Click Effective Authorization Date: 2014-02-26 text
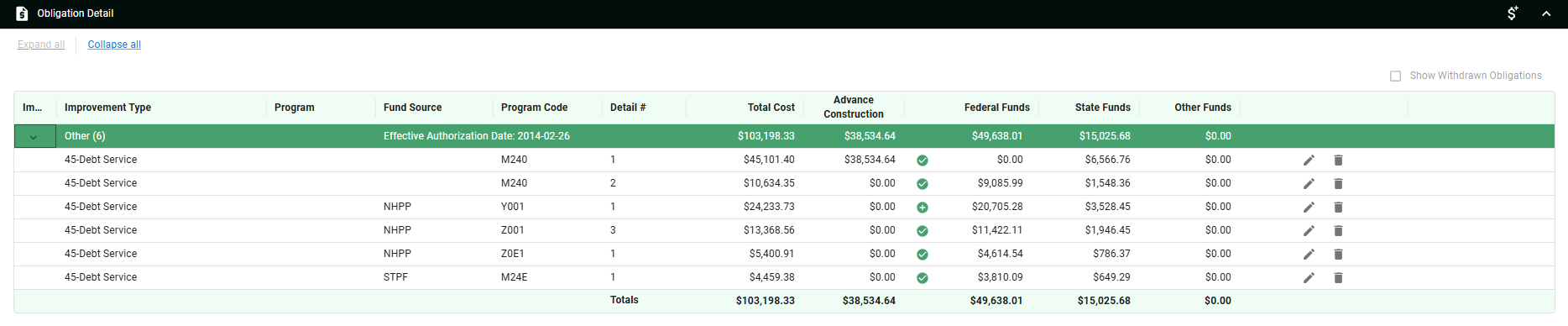The width and height of the screenshot is (1568, 326). click(477, 136)
